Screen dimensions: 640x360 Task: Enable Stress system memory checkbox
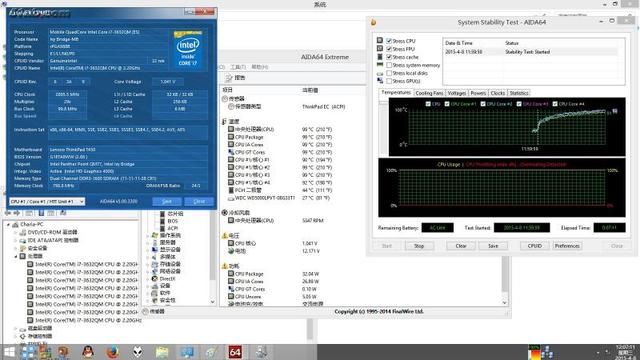tap(389, 65)
